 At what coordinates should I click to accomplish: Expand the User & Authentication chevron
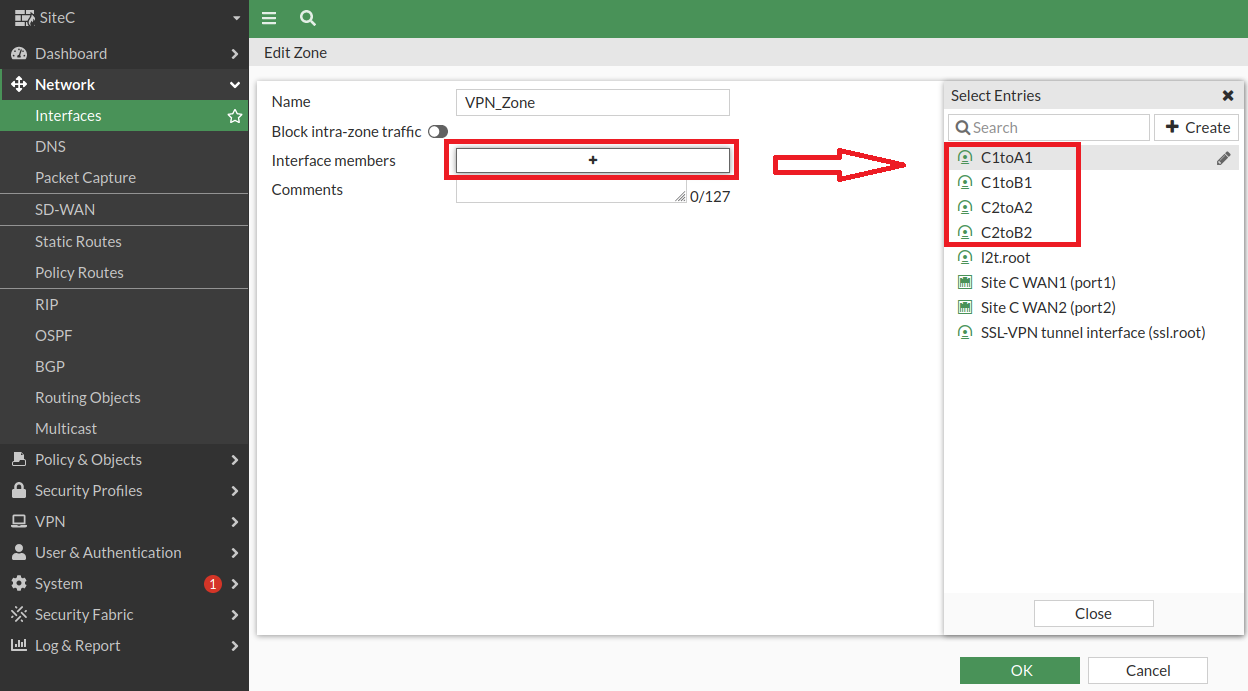[x=235, y=553]
